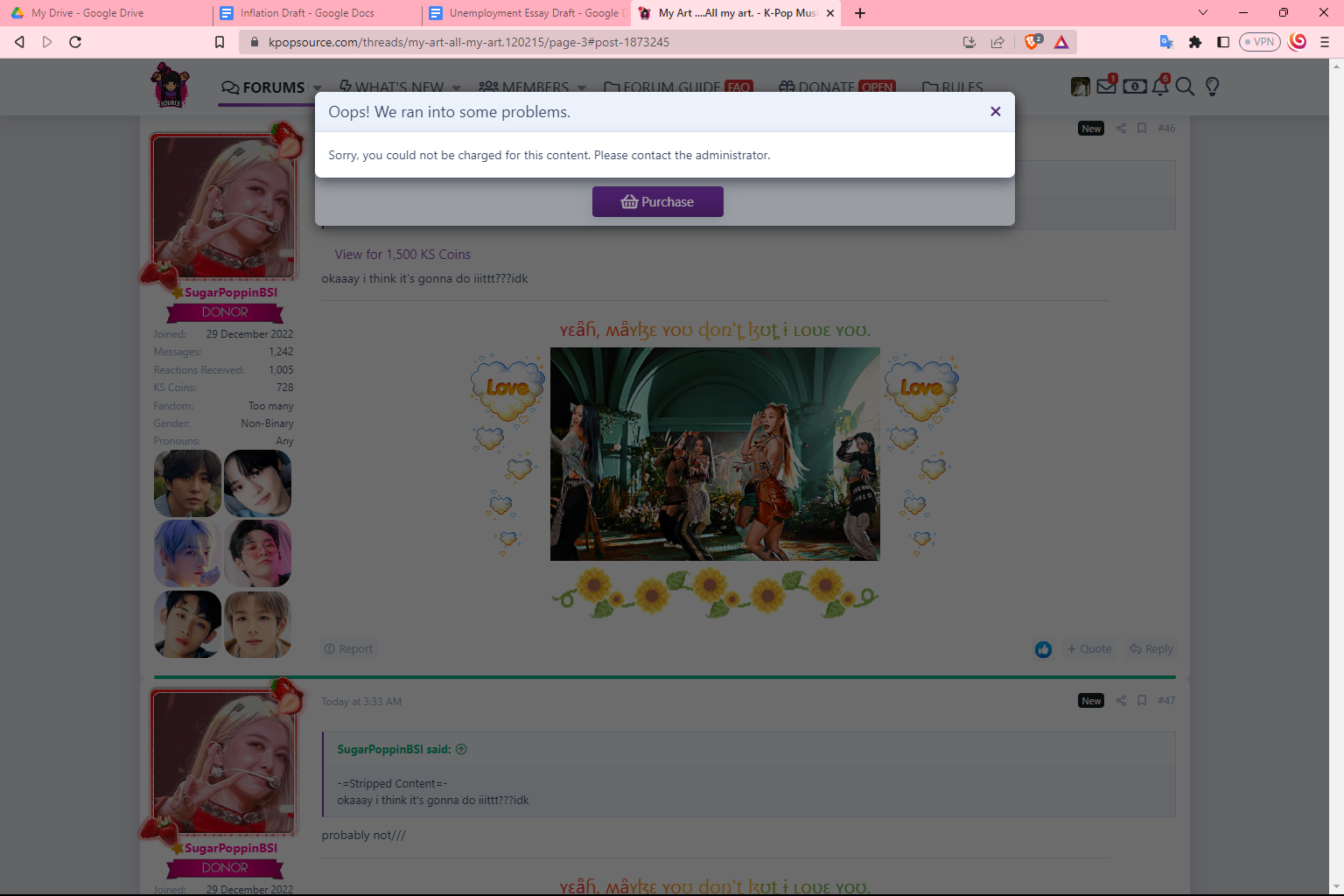Reply to post #46
The width and height of the screenshot is (1344, 896).
point(1151,649)
